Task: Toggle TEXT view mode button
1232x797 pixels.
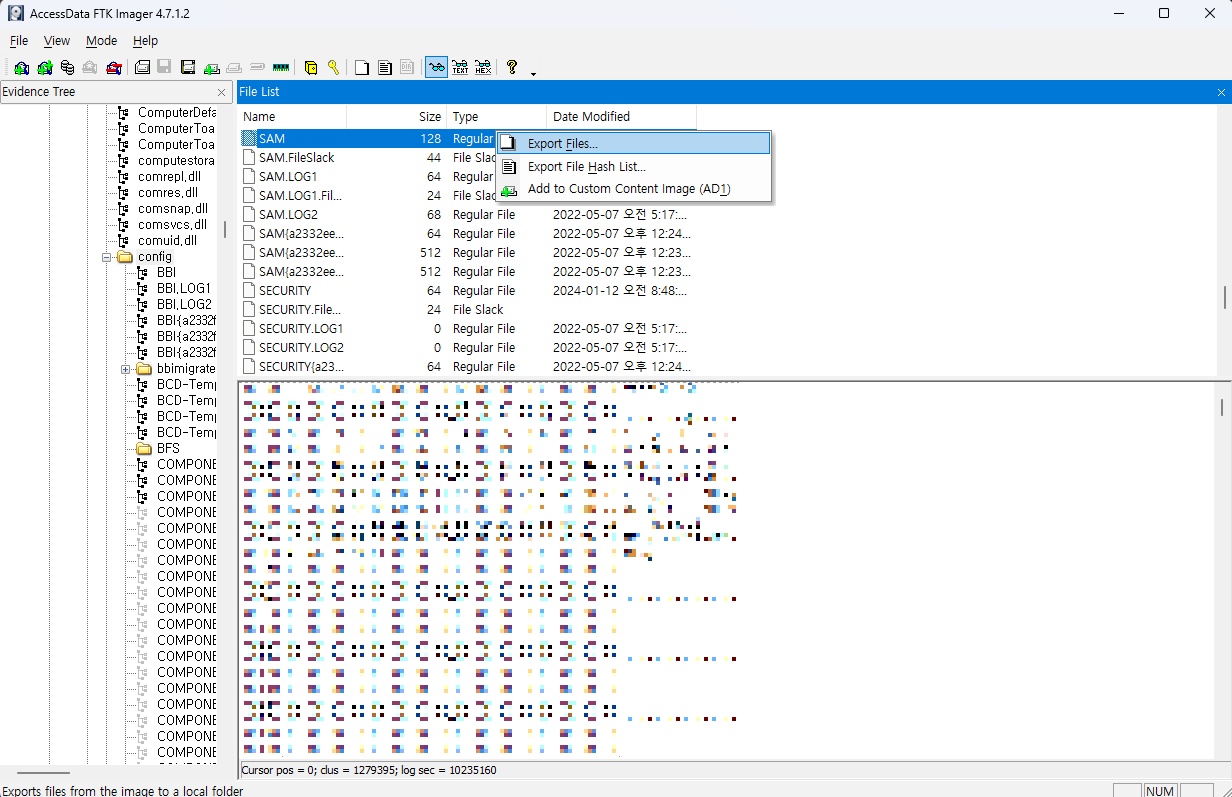Action: 460,67
